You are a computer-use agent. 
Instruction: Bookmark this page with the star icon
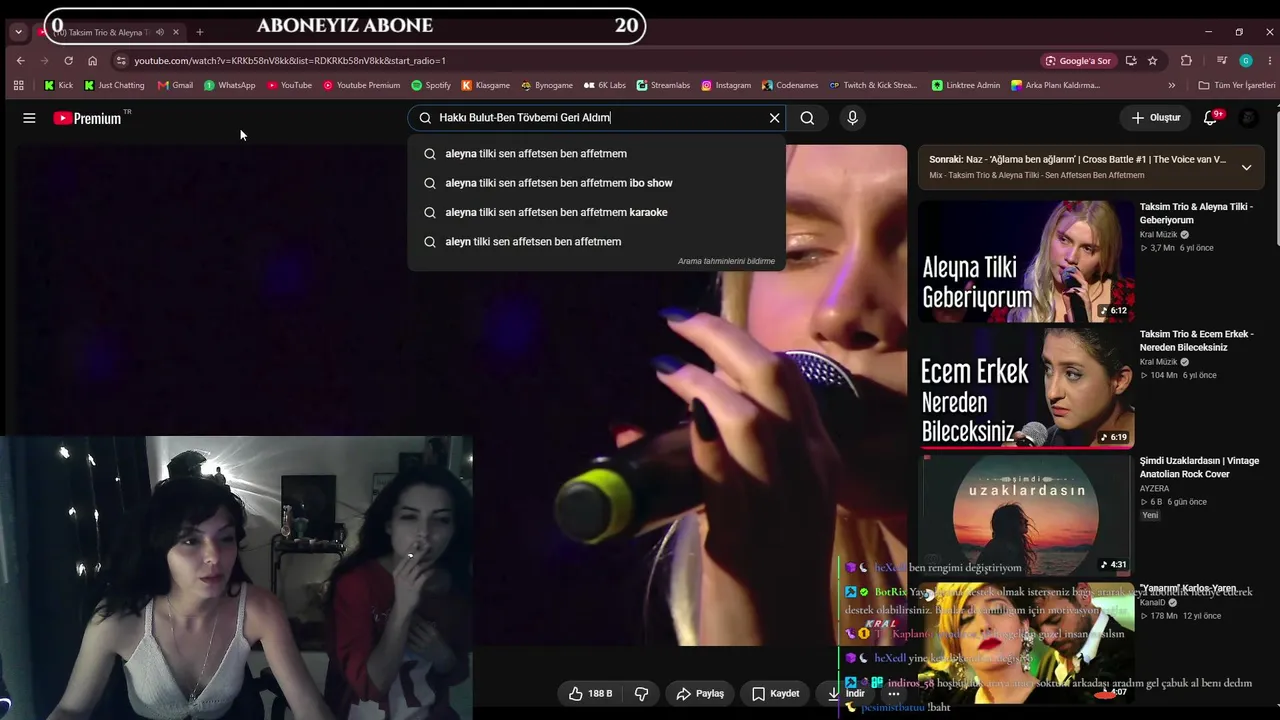coord(1152,60)
